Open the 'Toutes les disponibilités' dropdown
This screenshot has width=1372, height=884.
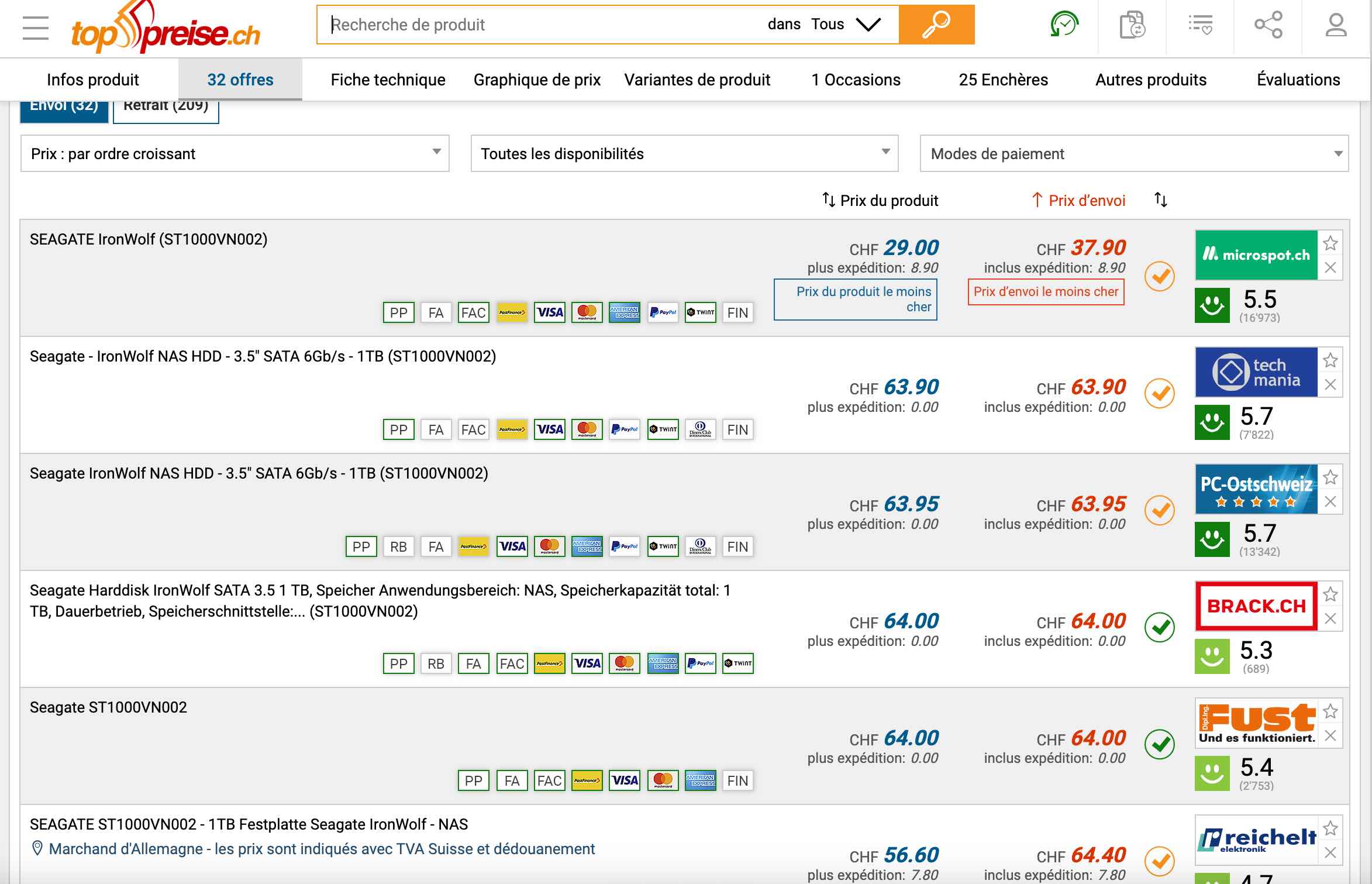(684, 153)
